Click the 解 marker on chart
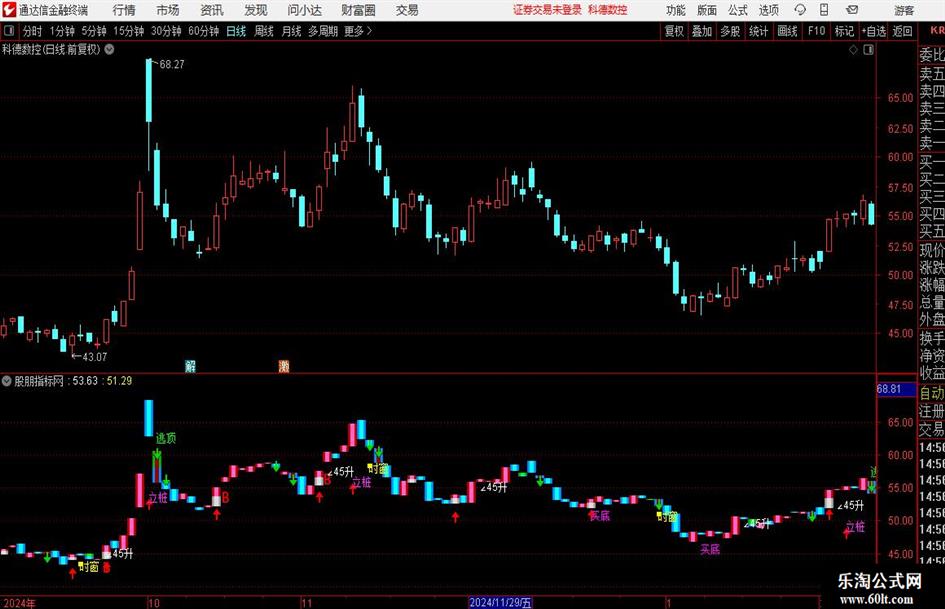This screenshot has height=609, width=945. [190, 365]
